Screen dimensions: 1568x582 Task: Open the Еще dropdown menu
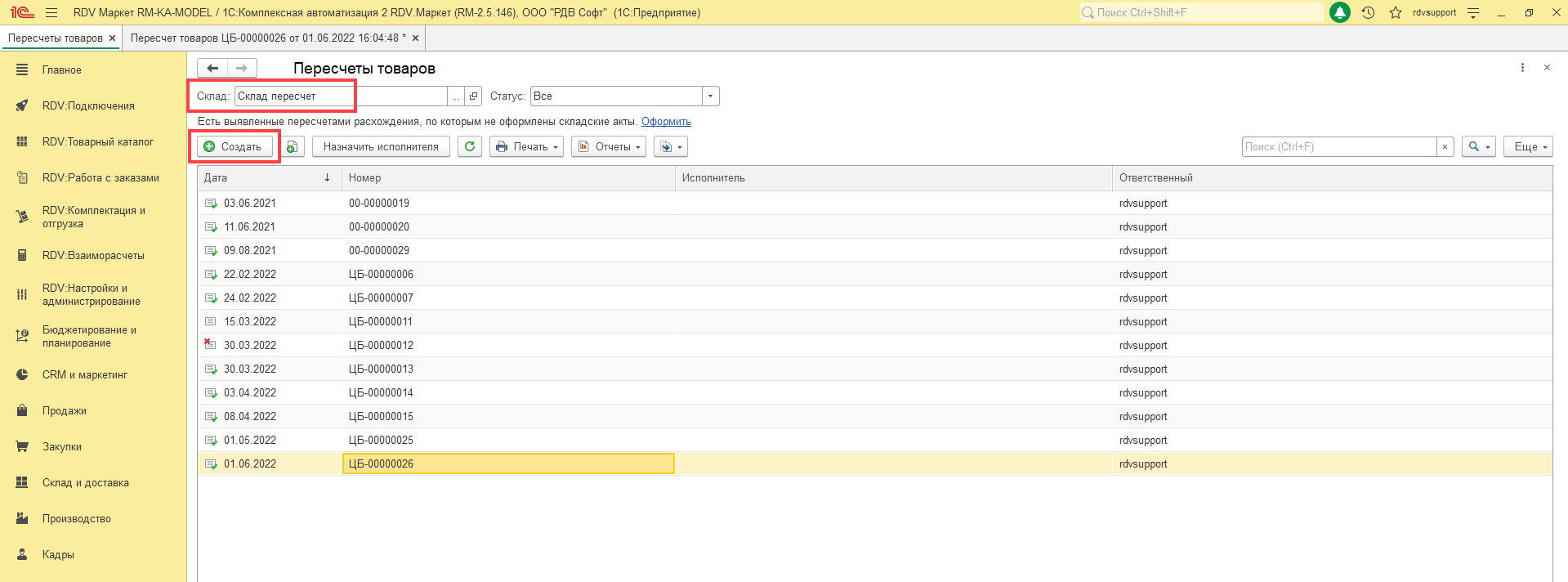point(1528,146)
